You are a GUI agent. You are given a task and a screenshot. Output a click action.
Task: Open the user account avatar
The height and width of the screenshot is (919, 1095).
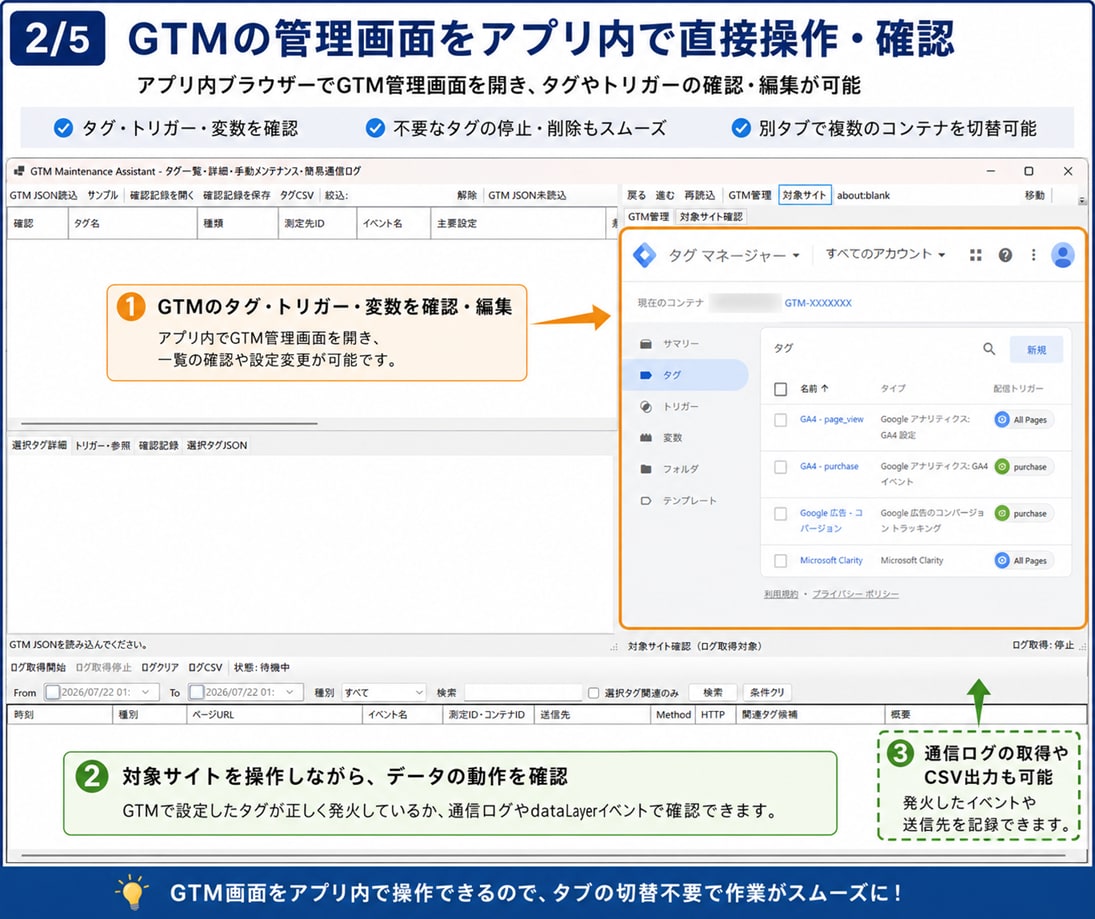1062,256
